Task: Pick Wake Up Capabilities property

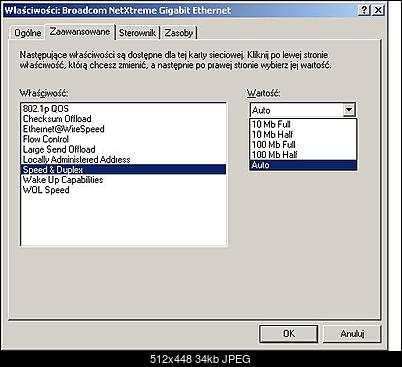Action: [123, 180]
